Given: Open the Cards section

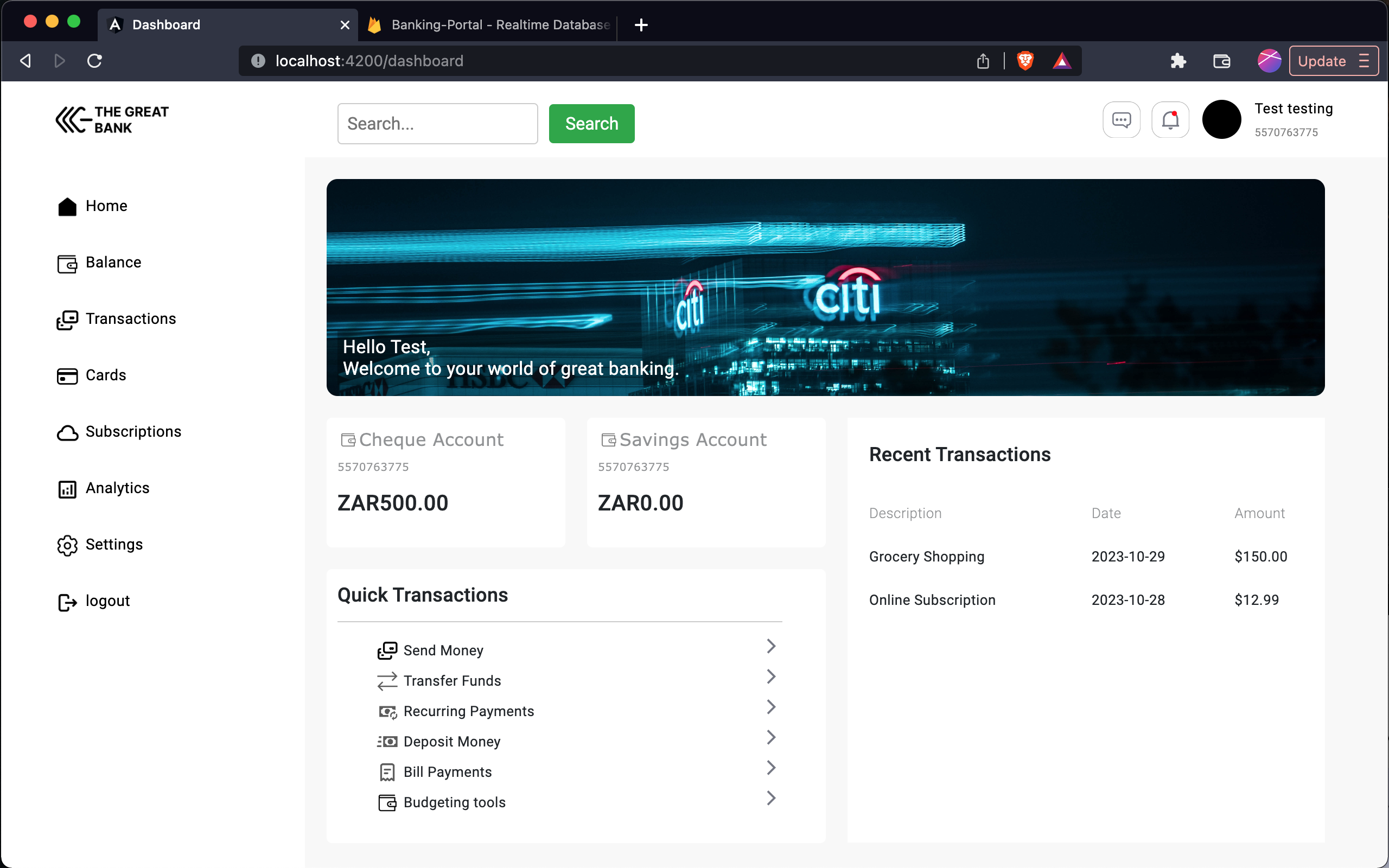Looking at the screenshot, I should tap(106, 375).
